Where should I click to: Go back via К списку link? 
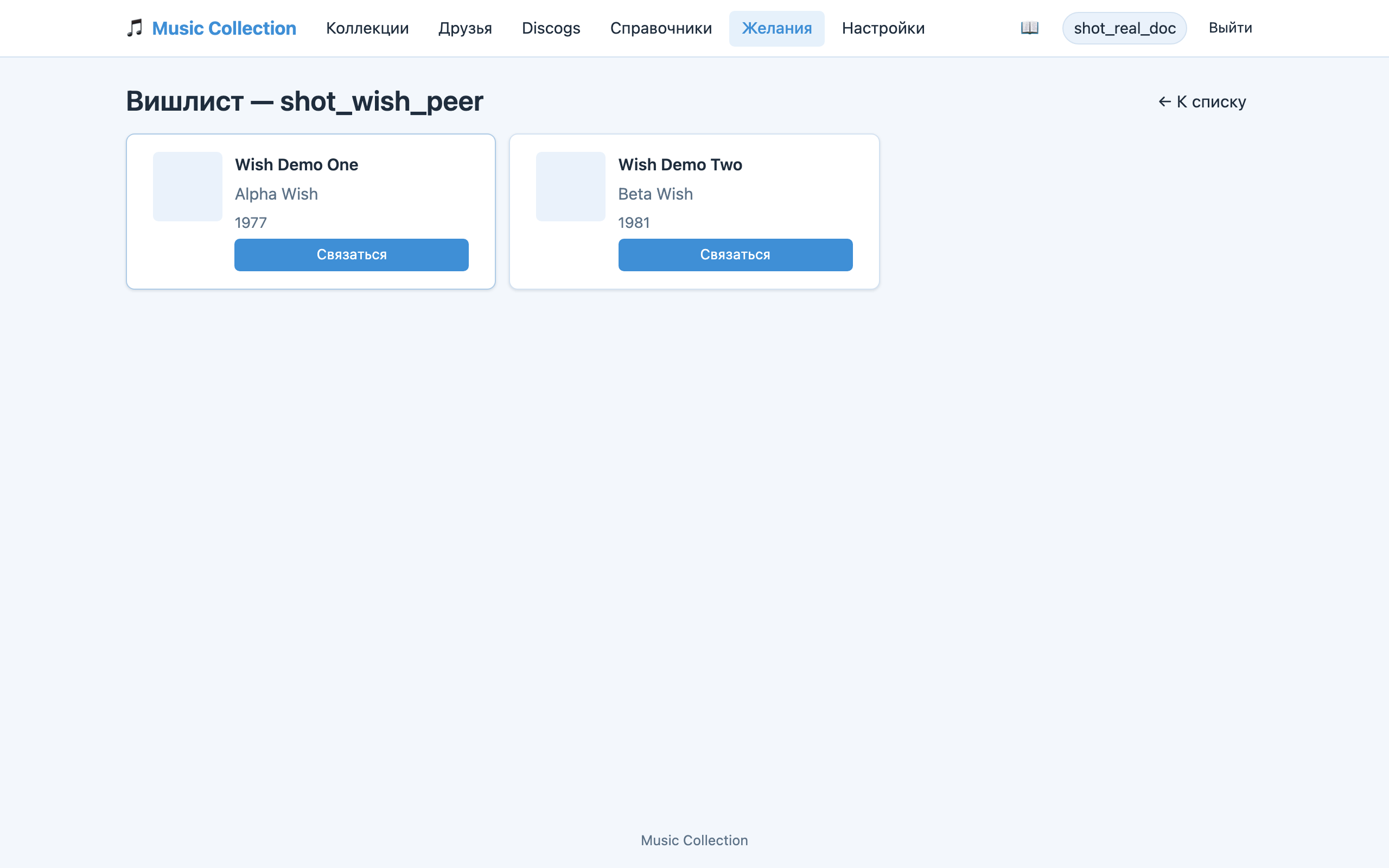(x=1202, y=101)
